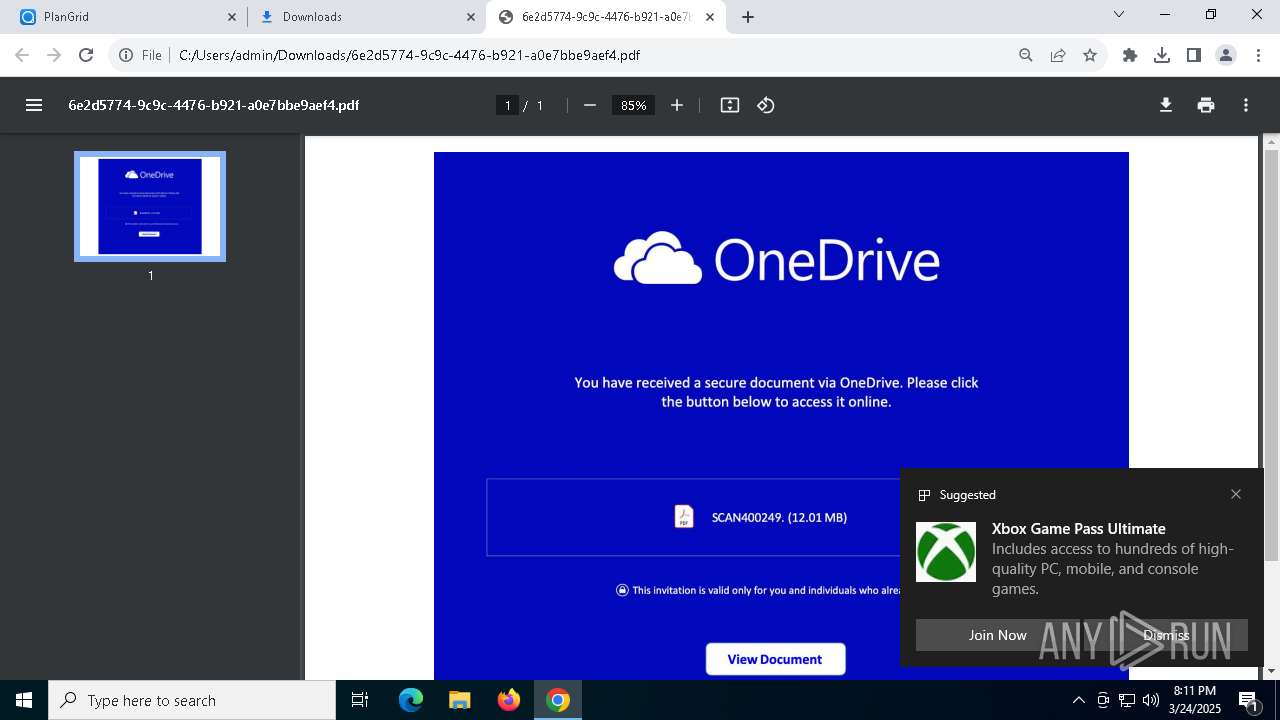Open Task View on taskbar

pyautogui.click(x=360, y=700)
